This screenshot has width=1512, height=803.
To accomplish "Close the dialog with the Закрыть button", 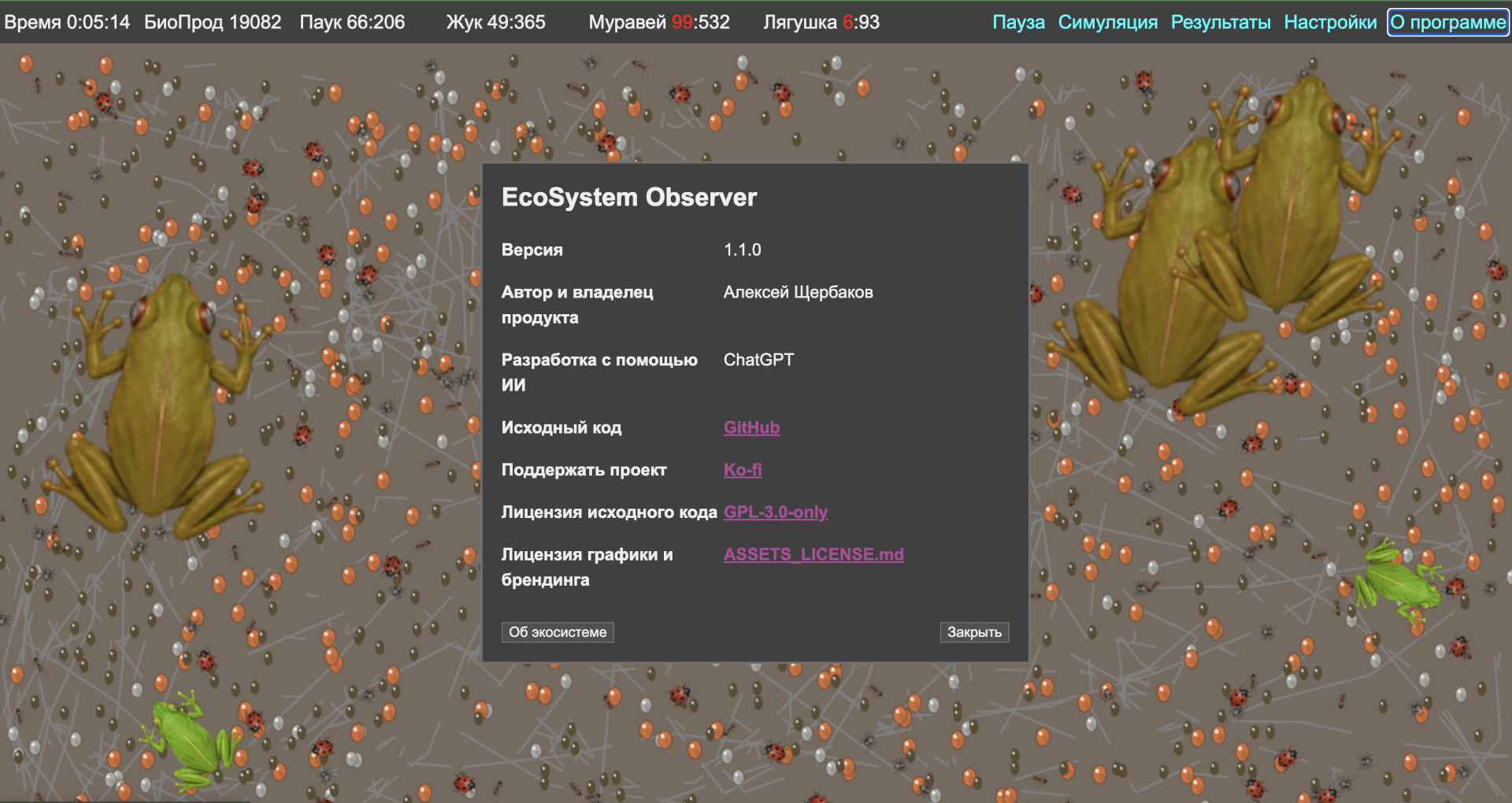I will click(x=974, y=632).
